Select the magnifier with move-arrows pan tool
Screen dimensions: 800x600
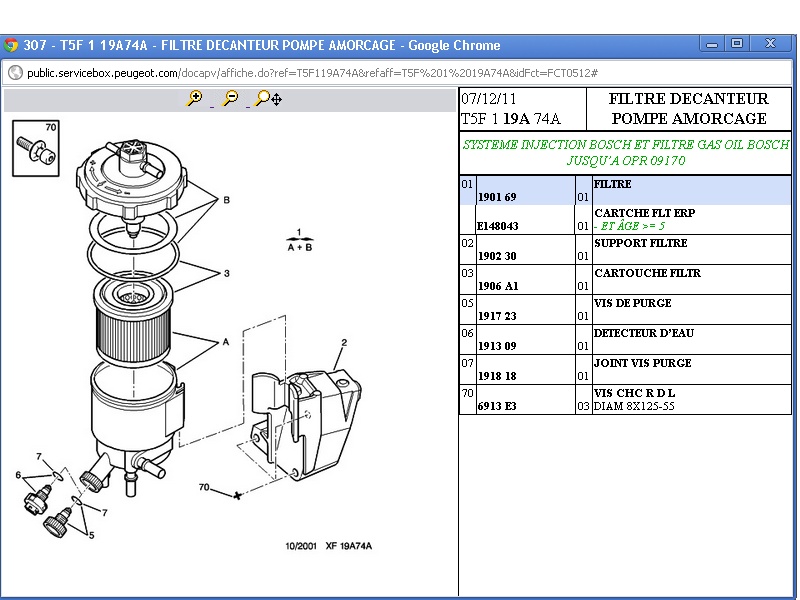[269, 98]
